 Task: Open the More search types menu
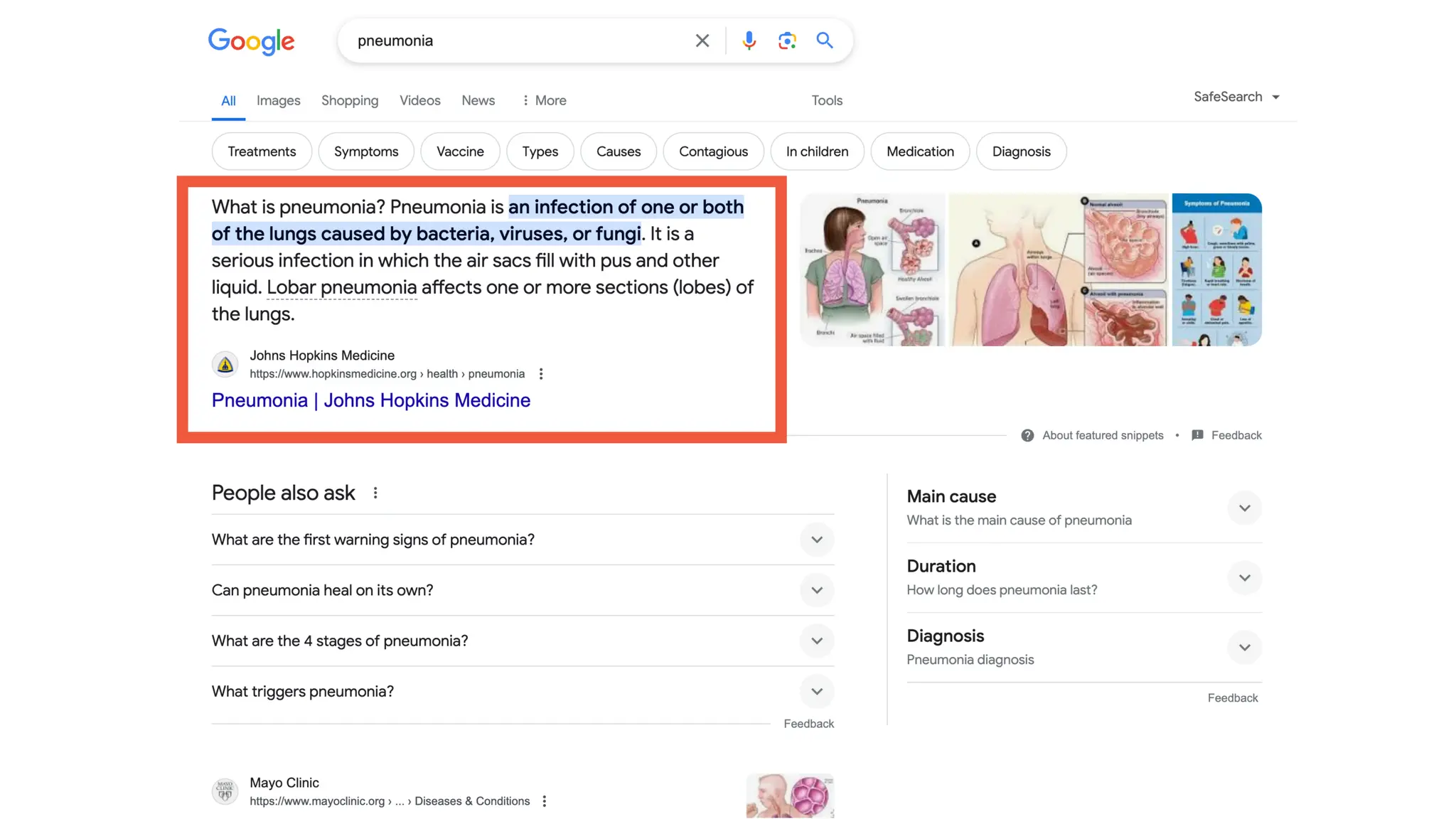coord(544,100)
